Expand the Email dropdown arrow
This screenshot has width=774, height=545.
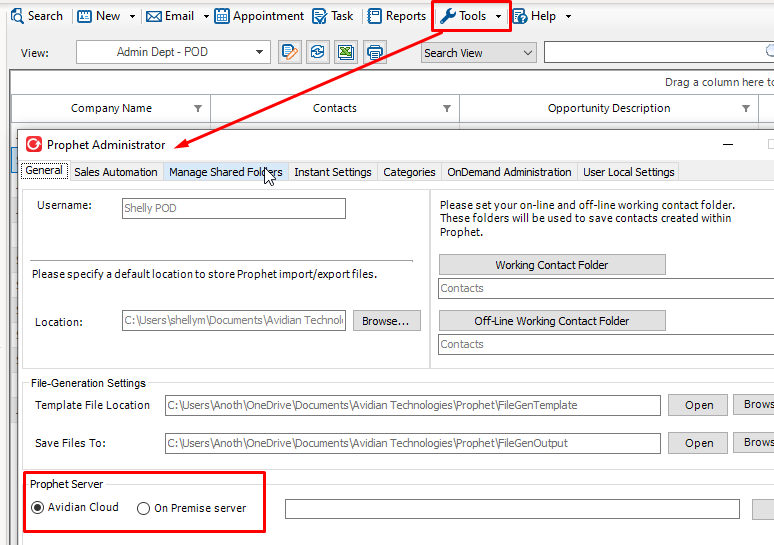pyautogui.click(x=206, y=17)
